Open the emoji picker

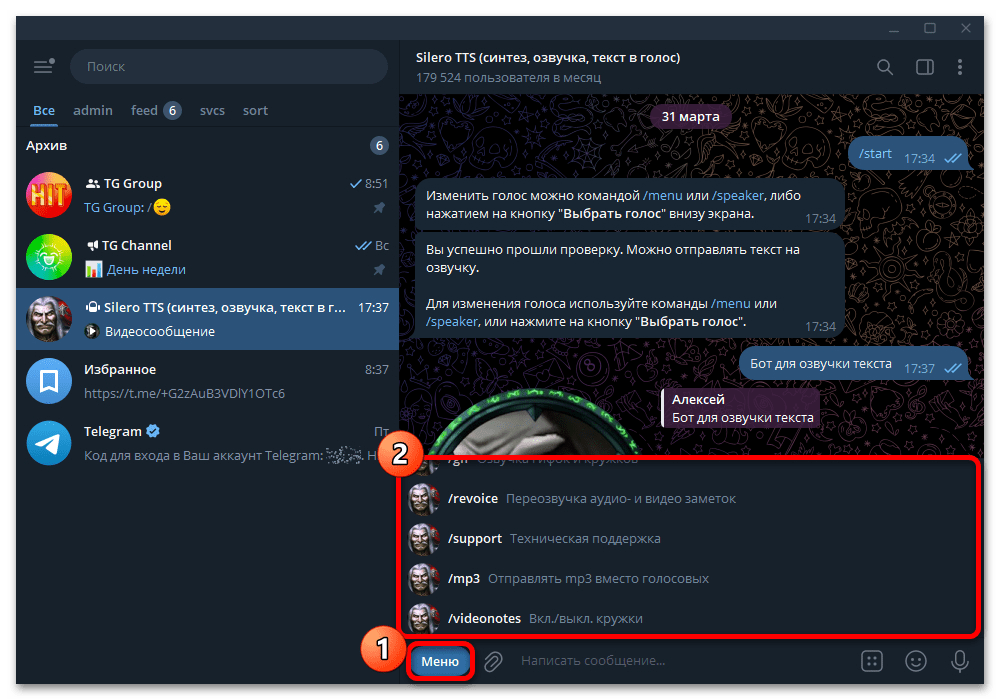coord(916,660)
